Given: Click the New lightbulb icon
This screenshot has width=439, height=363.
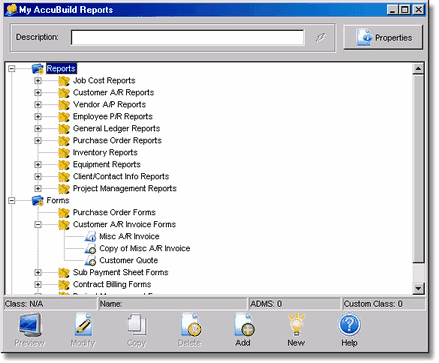Looking at the screenshot, I should 296,324.
